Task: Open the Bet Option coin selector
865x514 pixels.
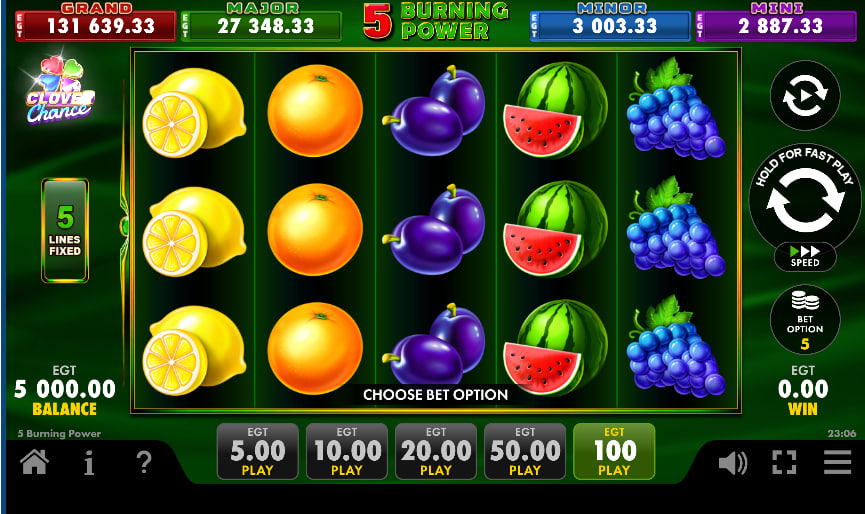Action: click(x=805, y=320)
